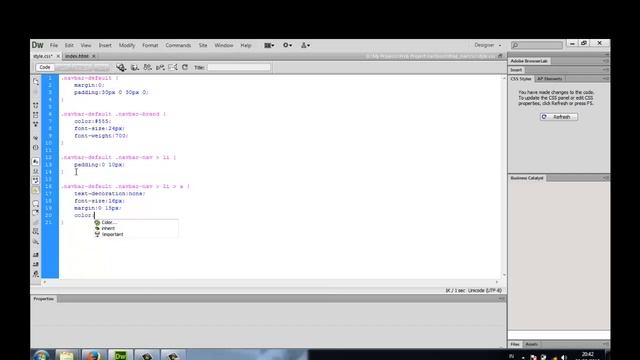Click the Refresh button in CSS Styles panel

pyautogui.click(x=559, y=117)
